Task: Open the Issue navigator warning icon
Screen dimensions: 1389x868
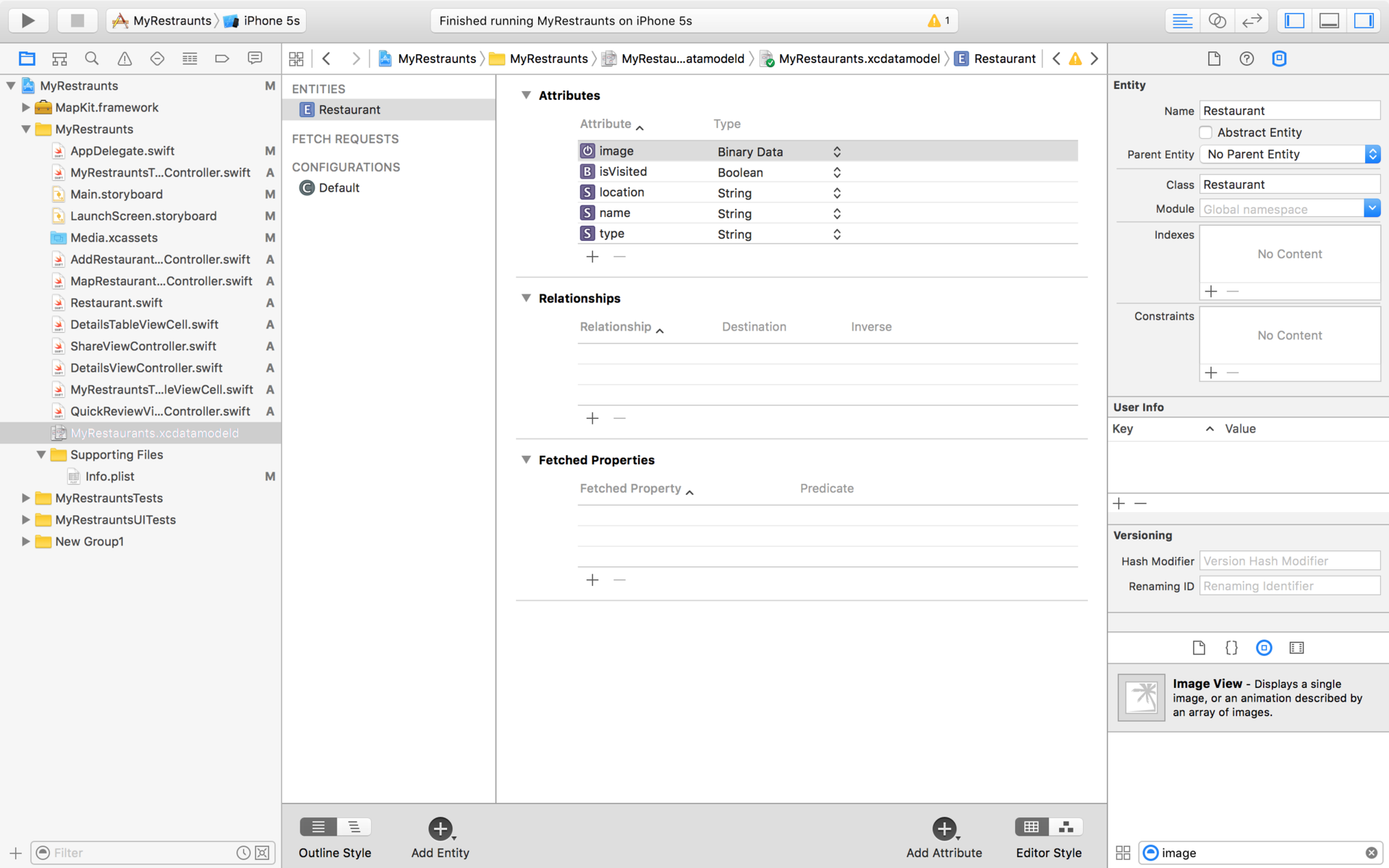Action: [124, 59]
